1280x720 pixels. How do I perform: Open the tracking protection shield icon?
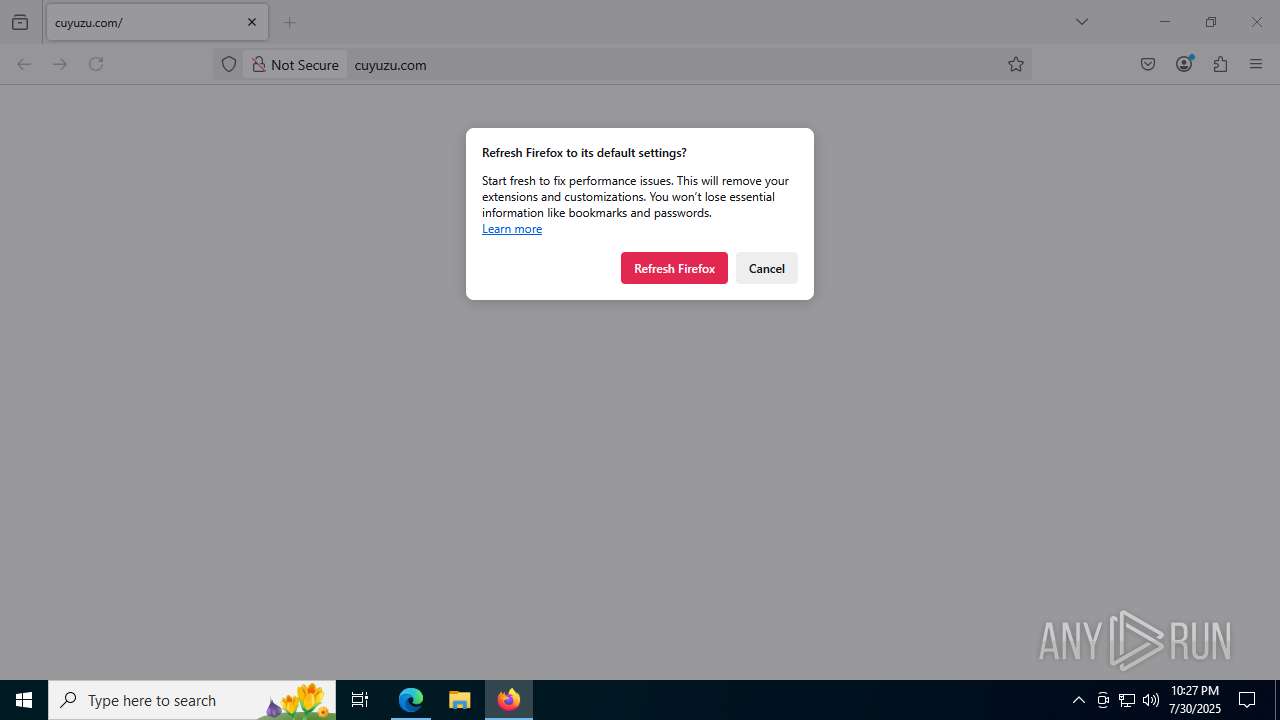point(229,64)
